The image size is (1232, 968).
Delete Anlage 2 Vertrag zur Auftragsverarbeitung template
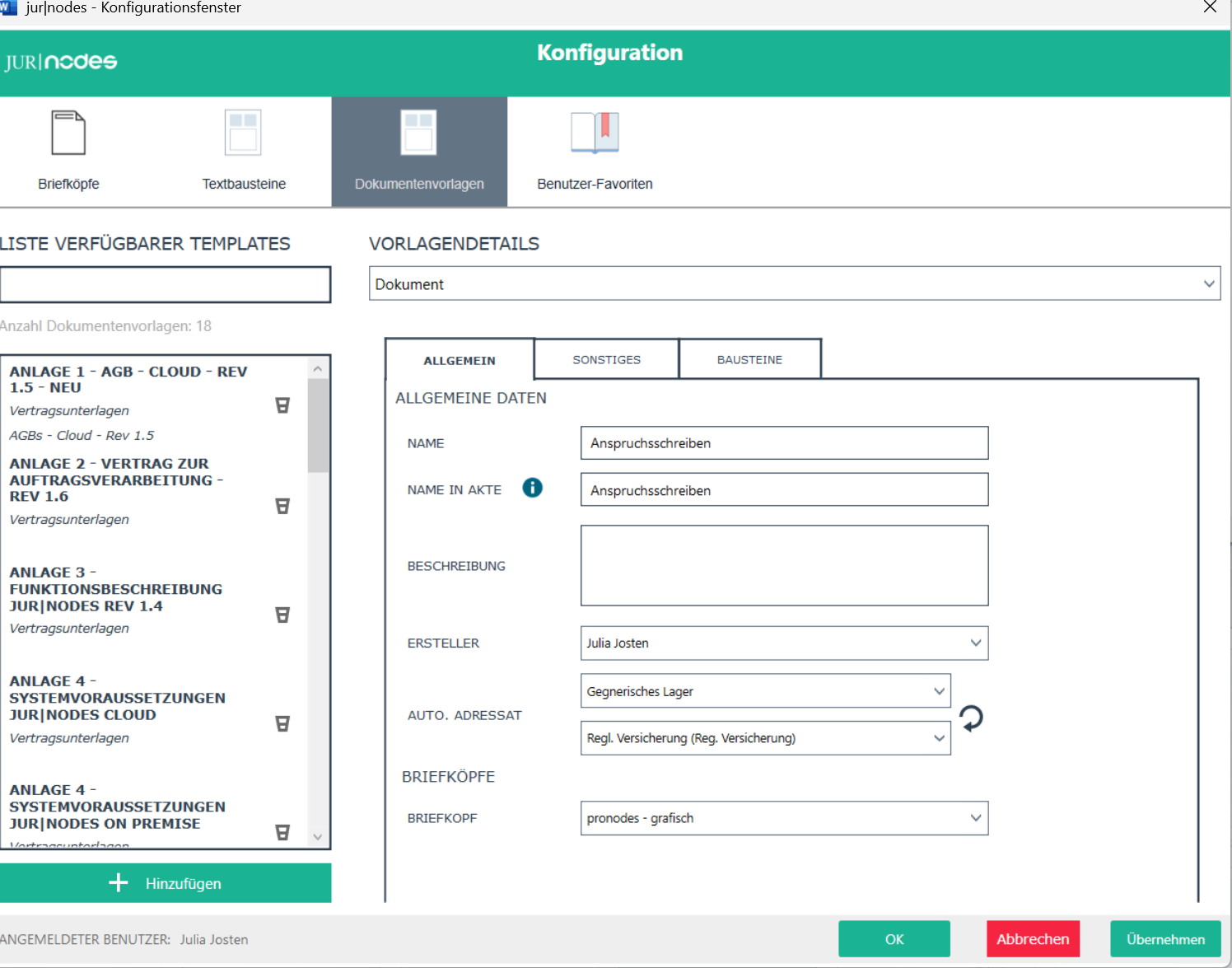(282, 506)
